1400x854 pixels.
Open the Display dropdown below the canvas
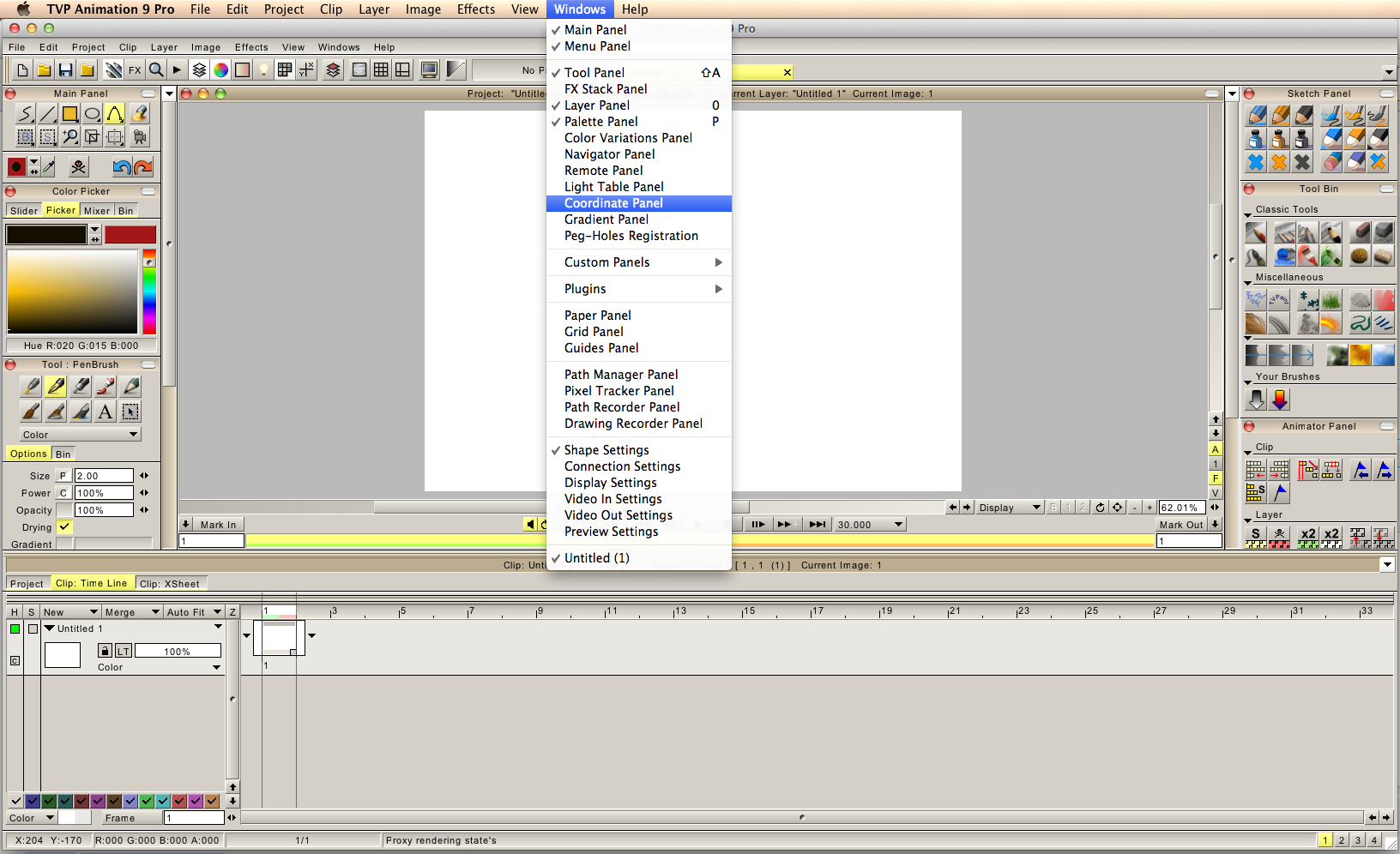pos(1010,508)
